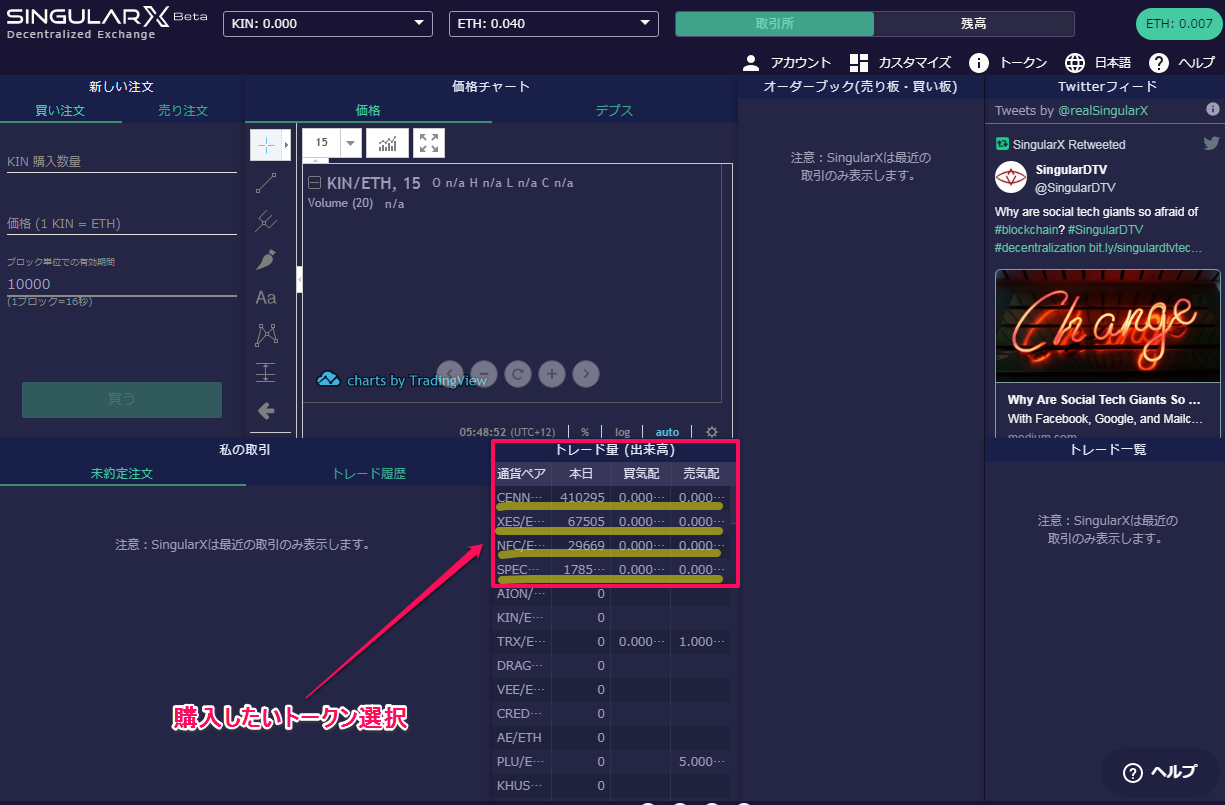Open the トレード履歴 trade history tab
Viewport: 1225px width, 805px height.
pos(369,474)
